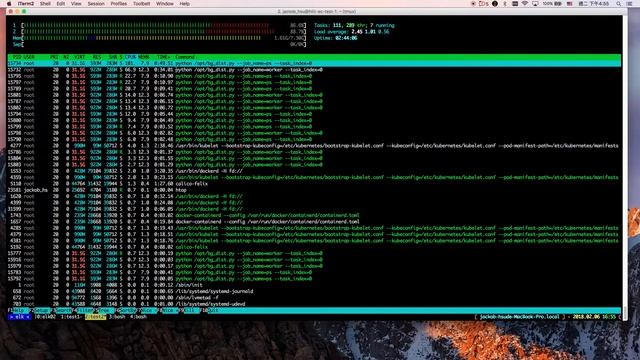Open the Session menu
The image size is (640, 360).
pyautogui.click(x=96, y=4)
